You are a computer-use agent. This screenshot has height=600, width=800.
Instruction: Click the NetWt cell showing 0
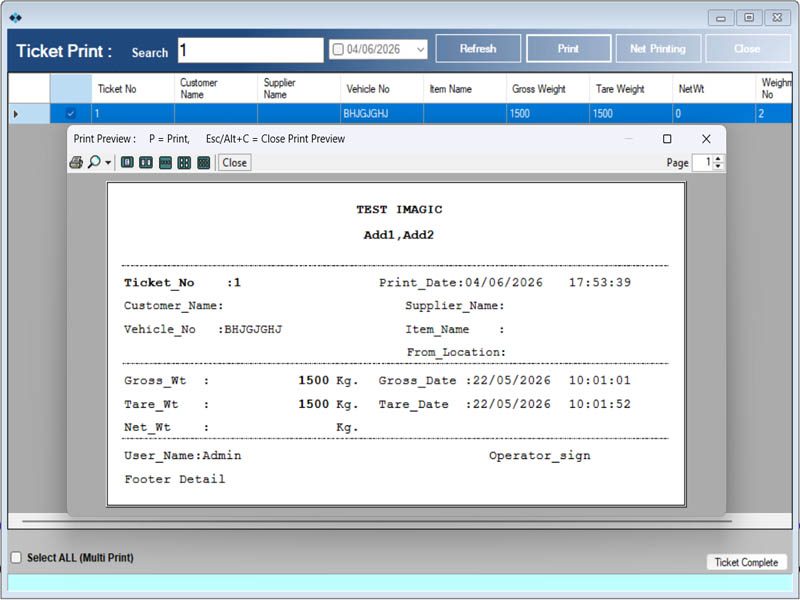point(714,114)
